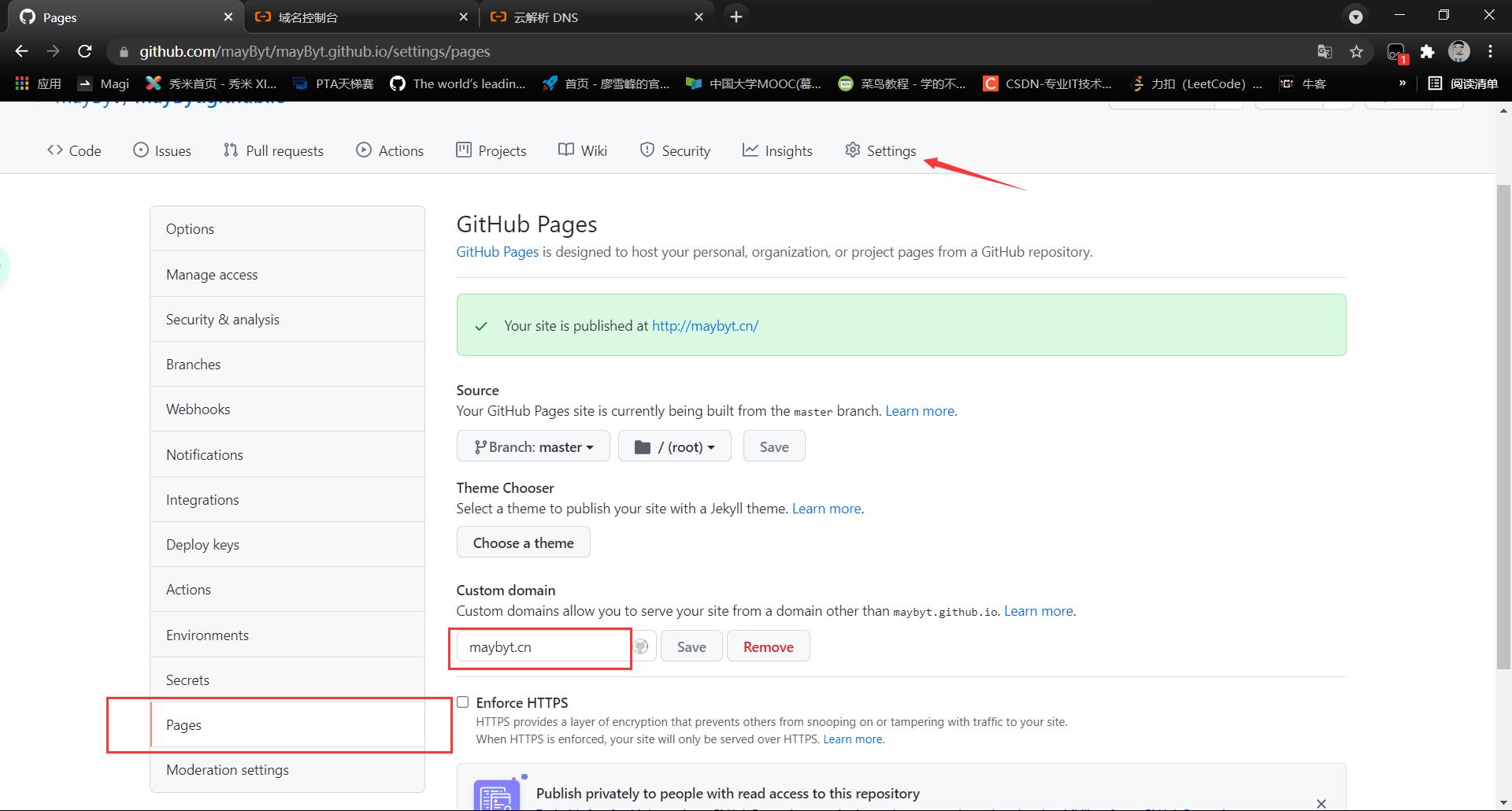The height and width of the screenshot is (811, 1512).
Task: Select Options in settings sidebar
Action: click(x=287, y=229)
